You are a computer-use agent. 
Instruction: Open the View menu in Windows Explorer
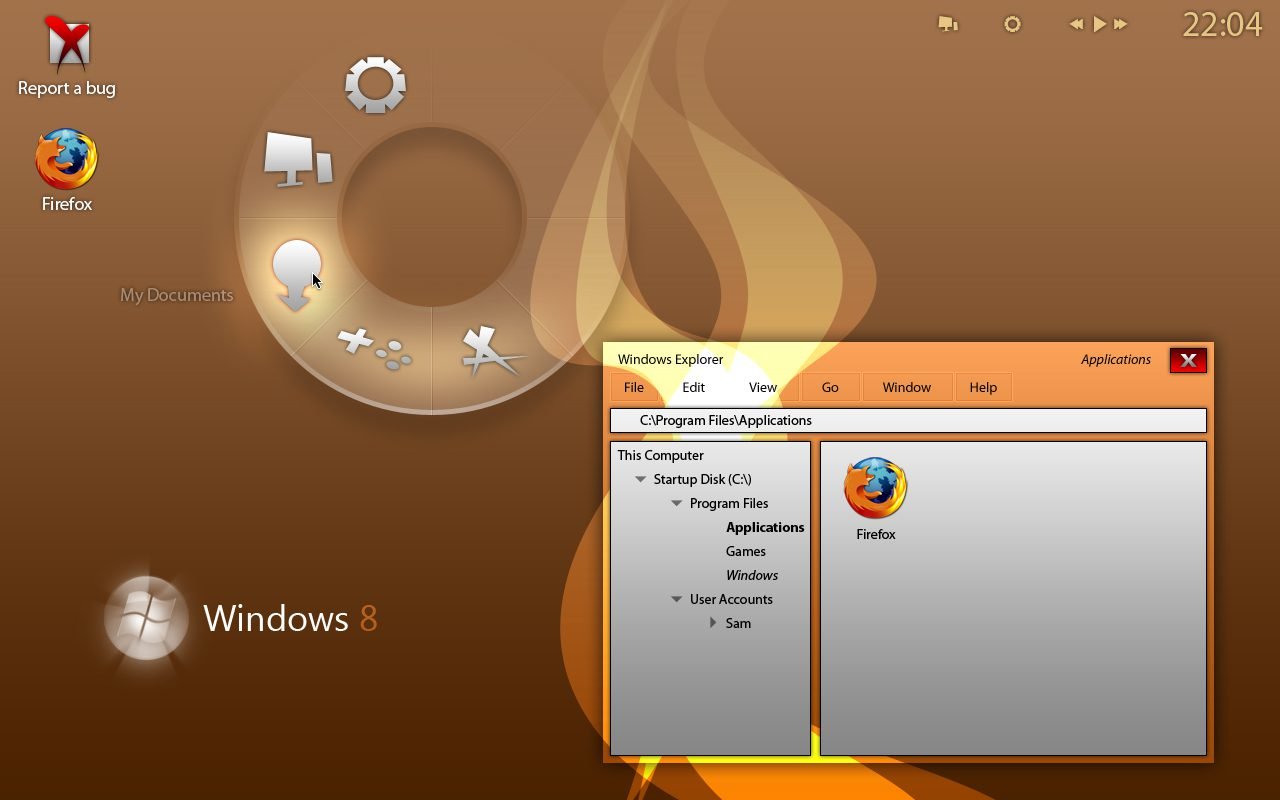click(762, 388)
